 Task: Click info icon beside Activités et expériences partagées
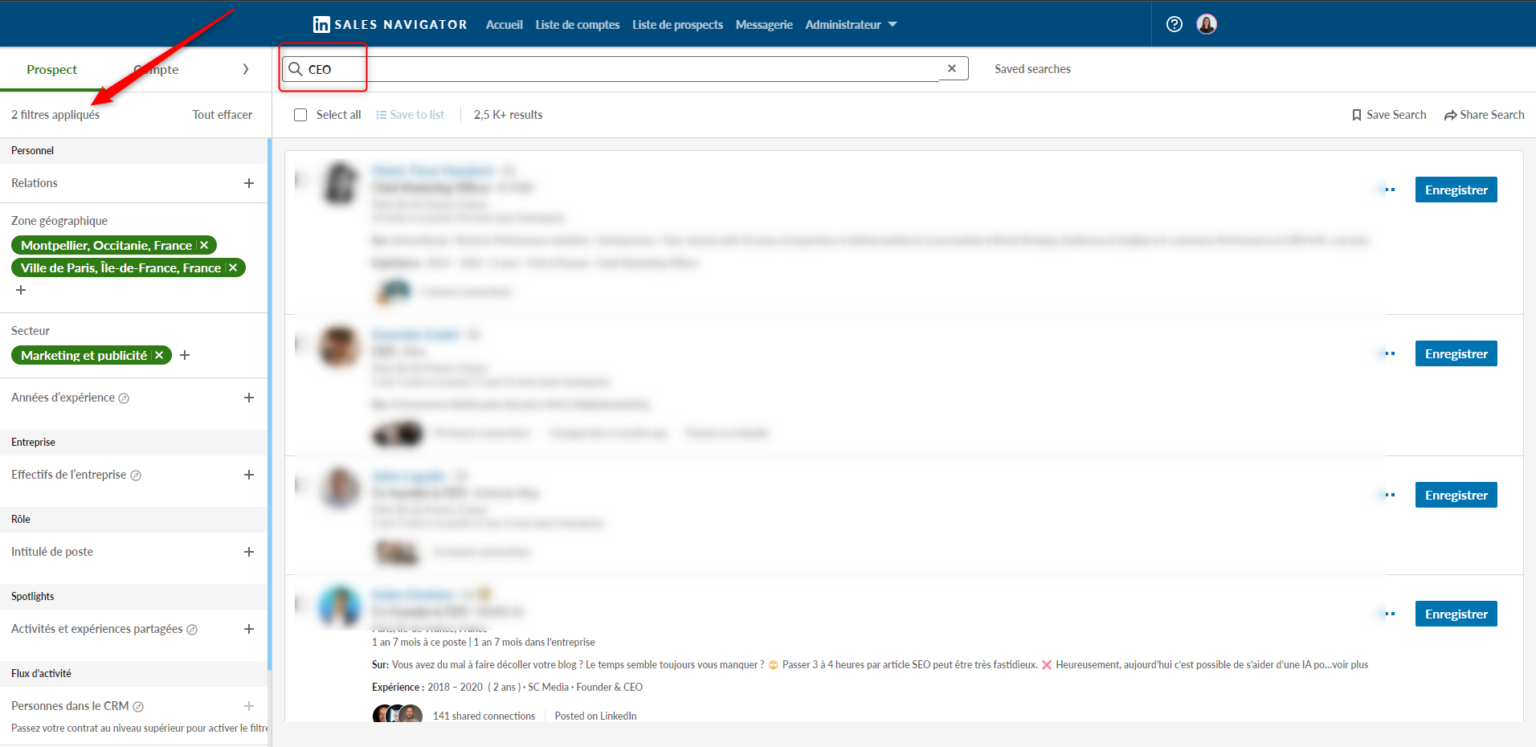(x=192, y=630)
